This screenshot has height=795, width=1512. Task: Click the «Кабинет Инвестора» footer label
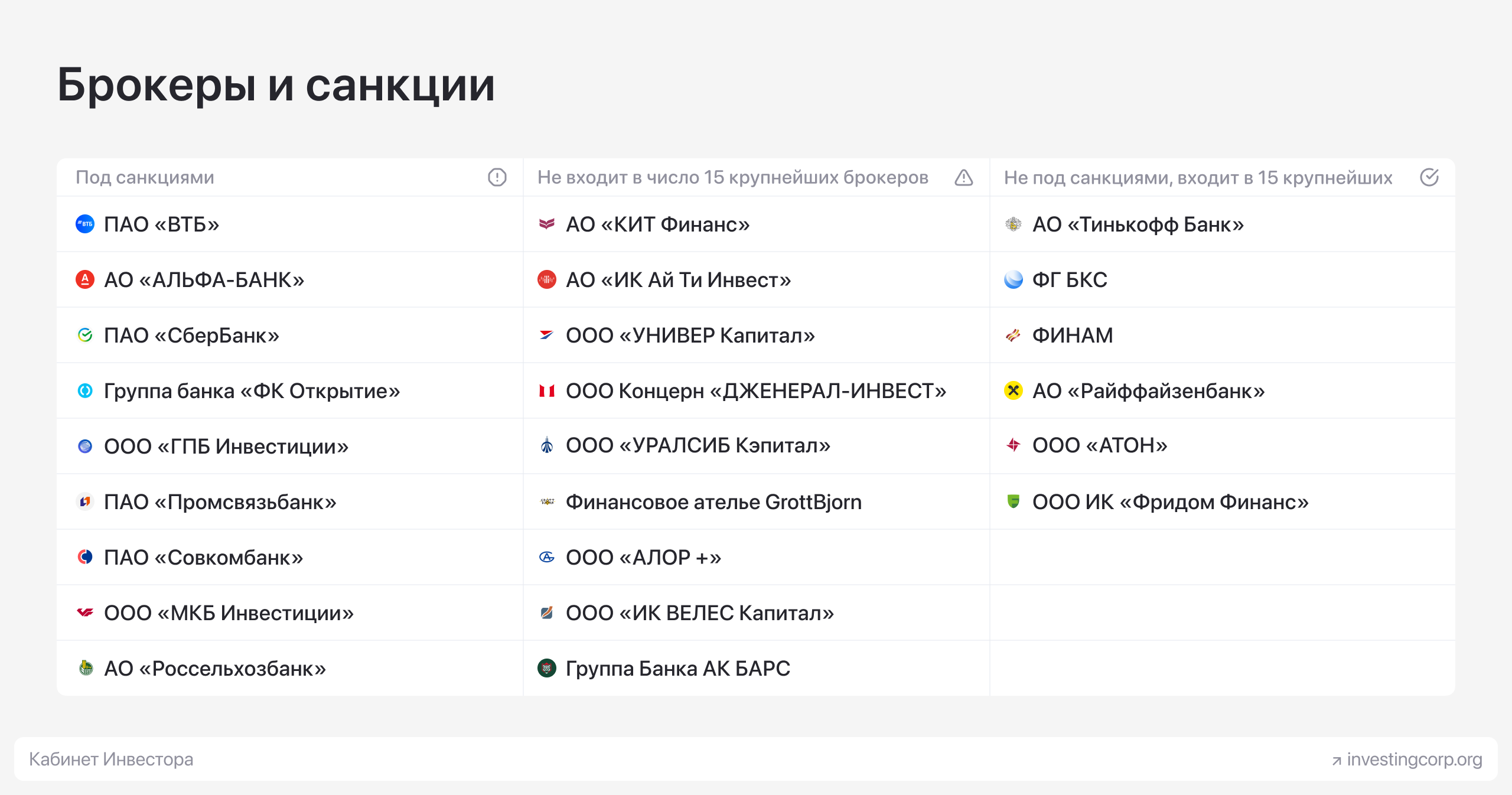pos(111,759)
